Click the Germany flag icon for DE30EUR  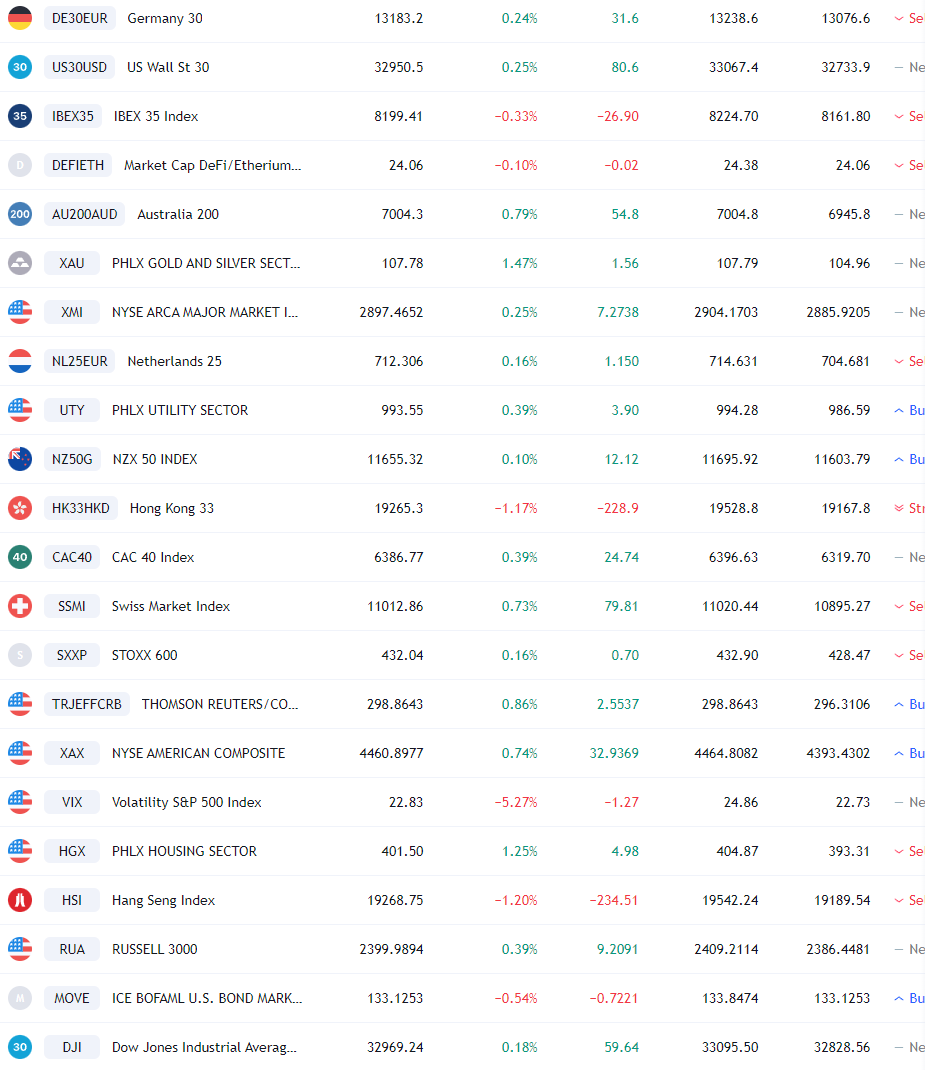click(x=20, y=18)
